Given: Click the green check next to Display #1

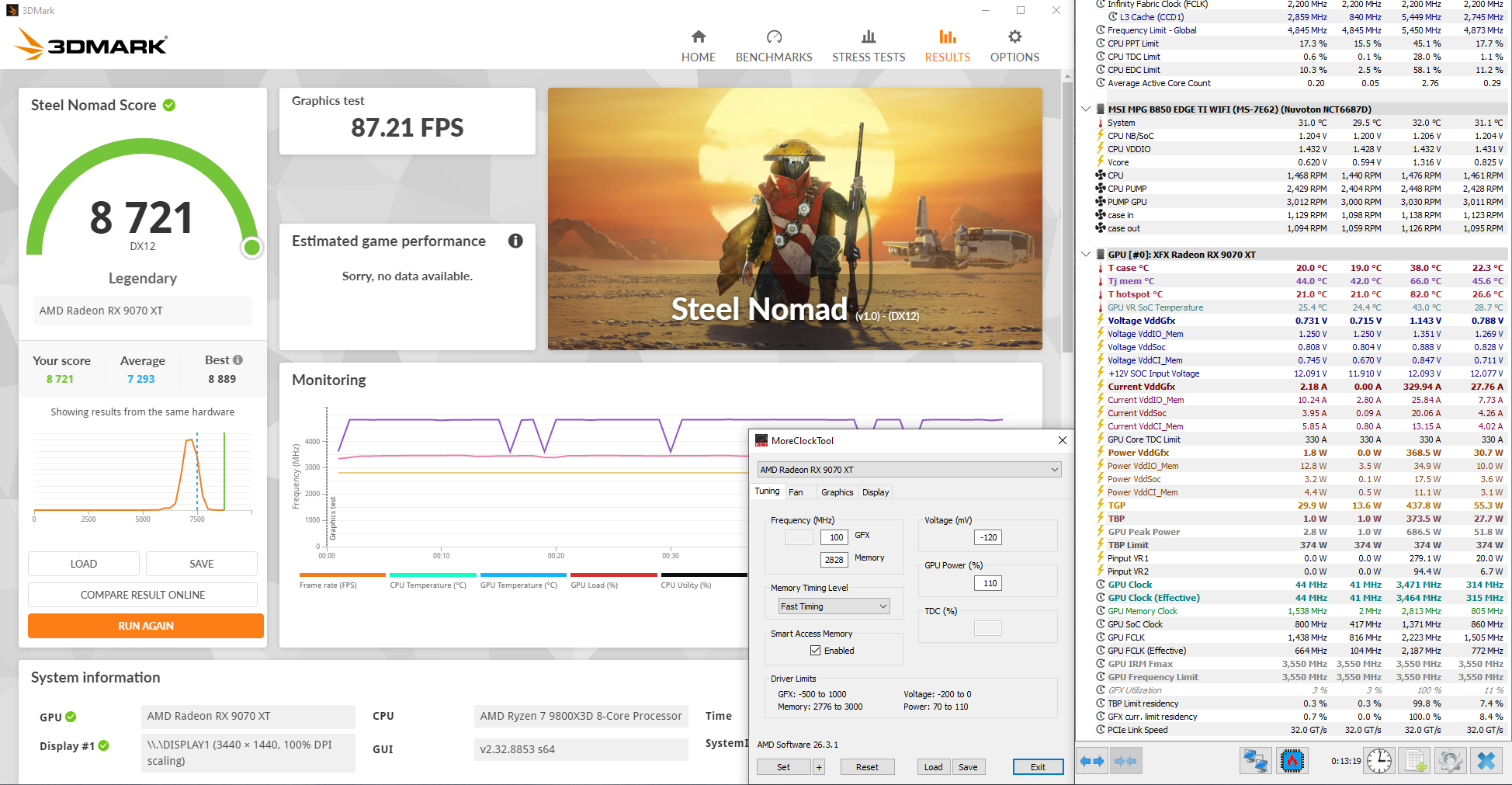Looking at the screenshot, I should pyautogui.click(x=104, y=745).
